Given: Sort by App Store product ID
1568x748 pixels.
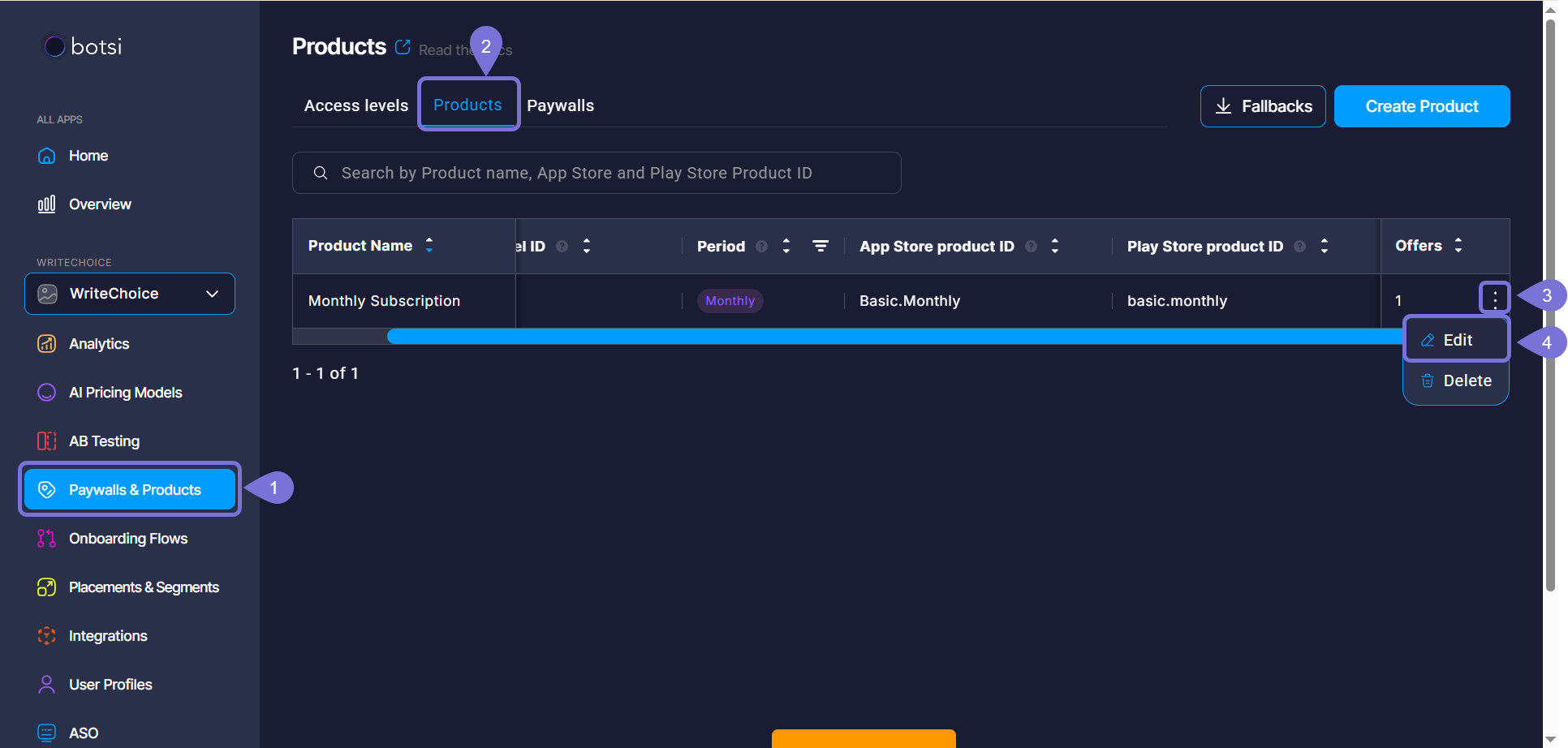Looking at the screenshot, I should click(1054, 246).
